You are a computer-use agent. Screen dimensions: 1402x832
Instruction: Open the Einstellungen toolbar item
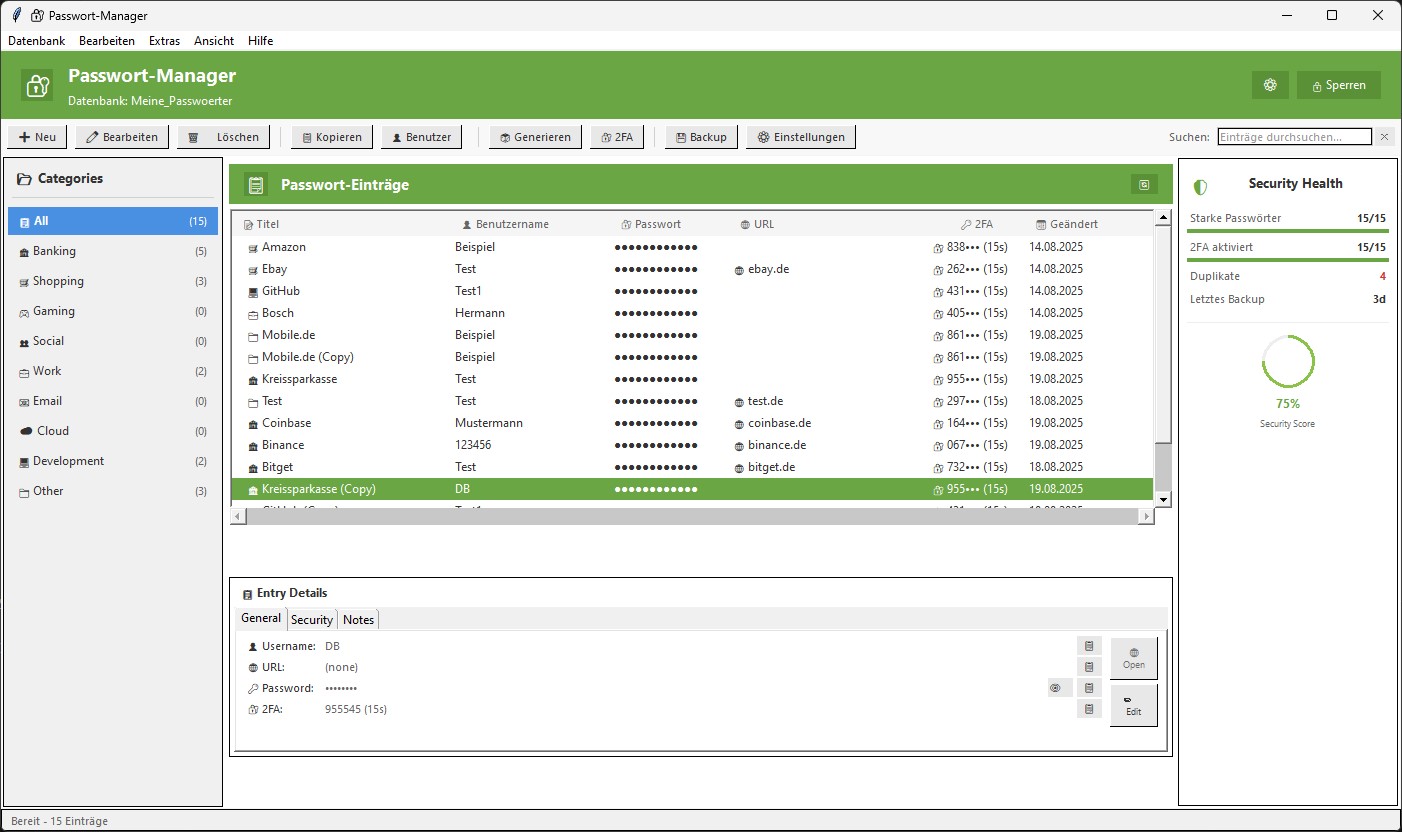(800, 137)
